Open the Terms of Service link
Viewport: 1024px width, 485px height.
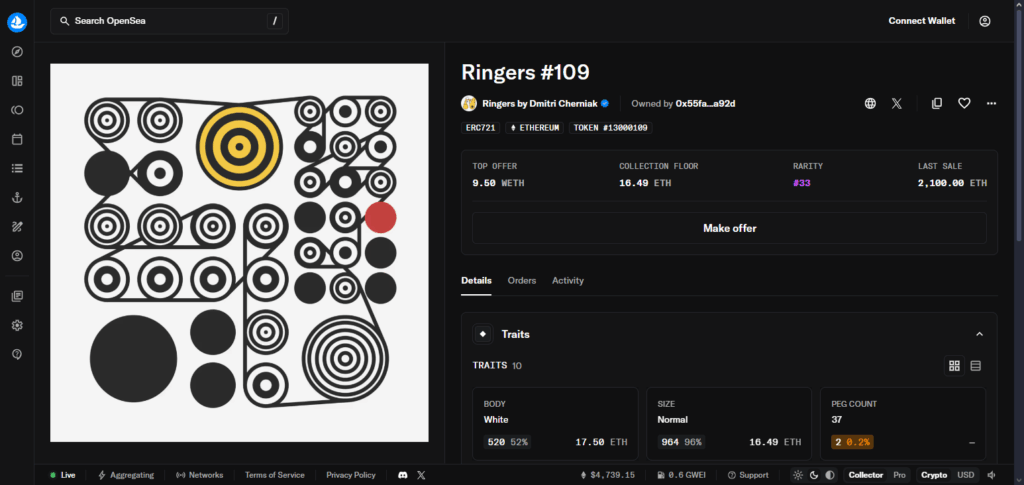point(274,475)
